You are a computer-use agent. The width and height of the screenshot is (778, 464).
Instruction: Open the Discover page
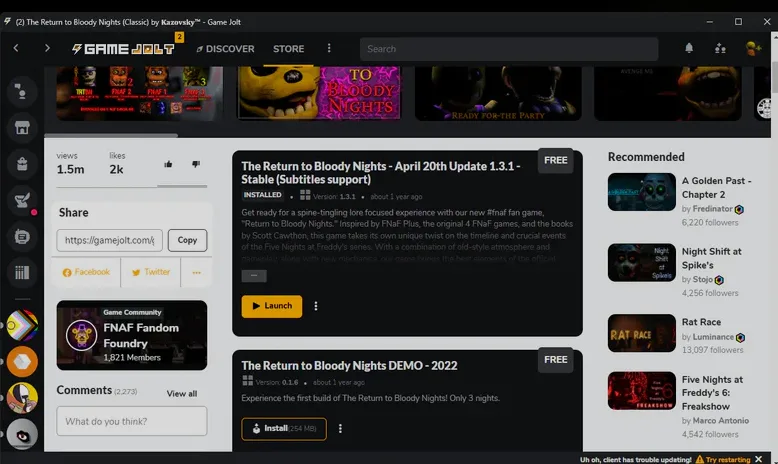tap(225, 49)
